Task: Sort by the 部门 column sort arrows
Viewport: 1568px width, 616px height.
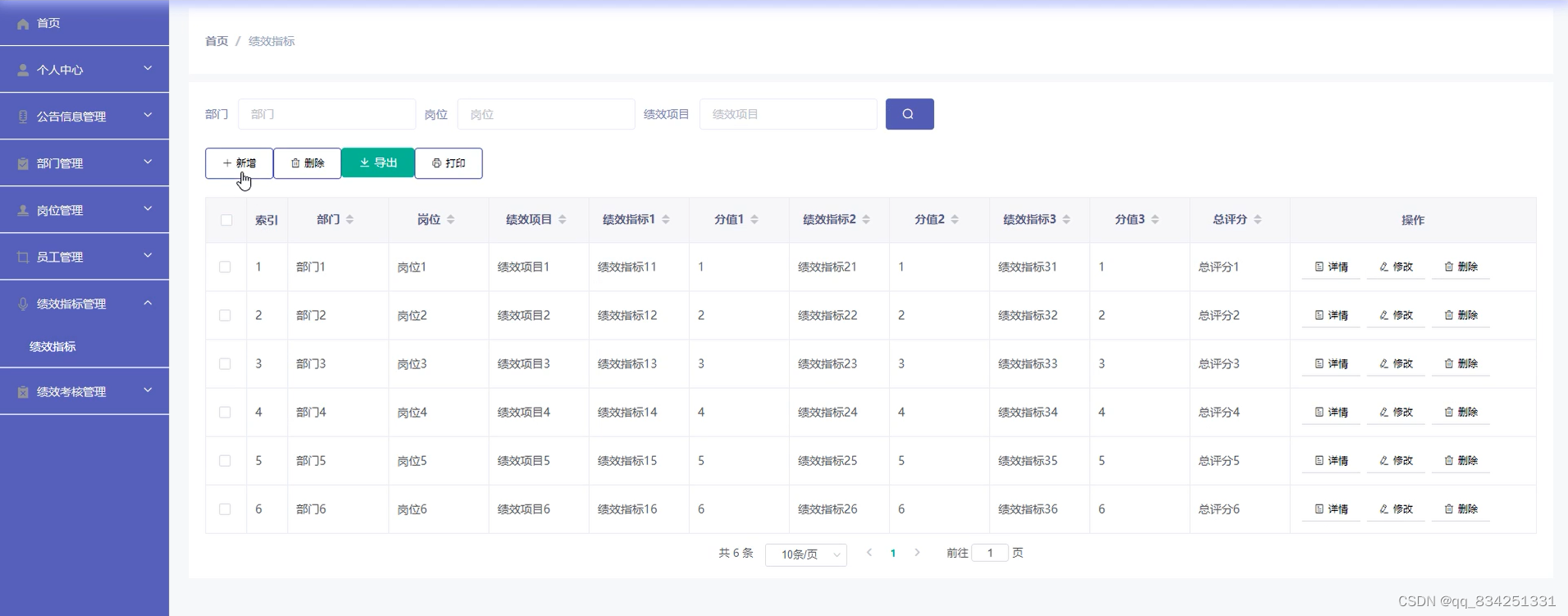Action: click(350, 220)
